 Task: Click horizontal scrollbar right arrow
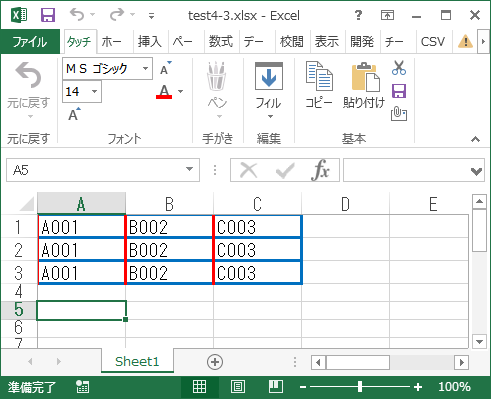(x=462, y=362)
